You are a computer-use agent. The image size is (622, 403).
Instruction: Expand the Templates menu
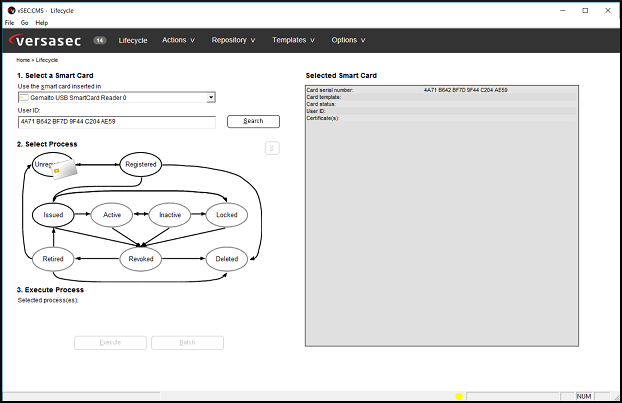pos(293,40)
